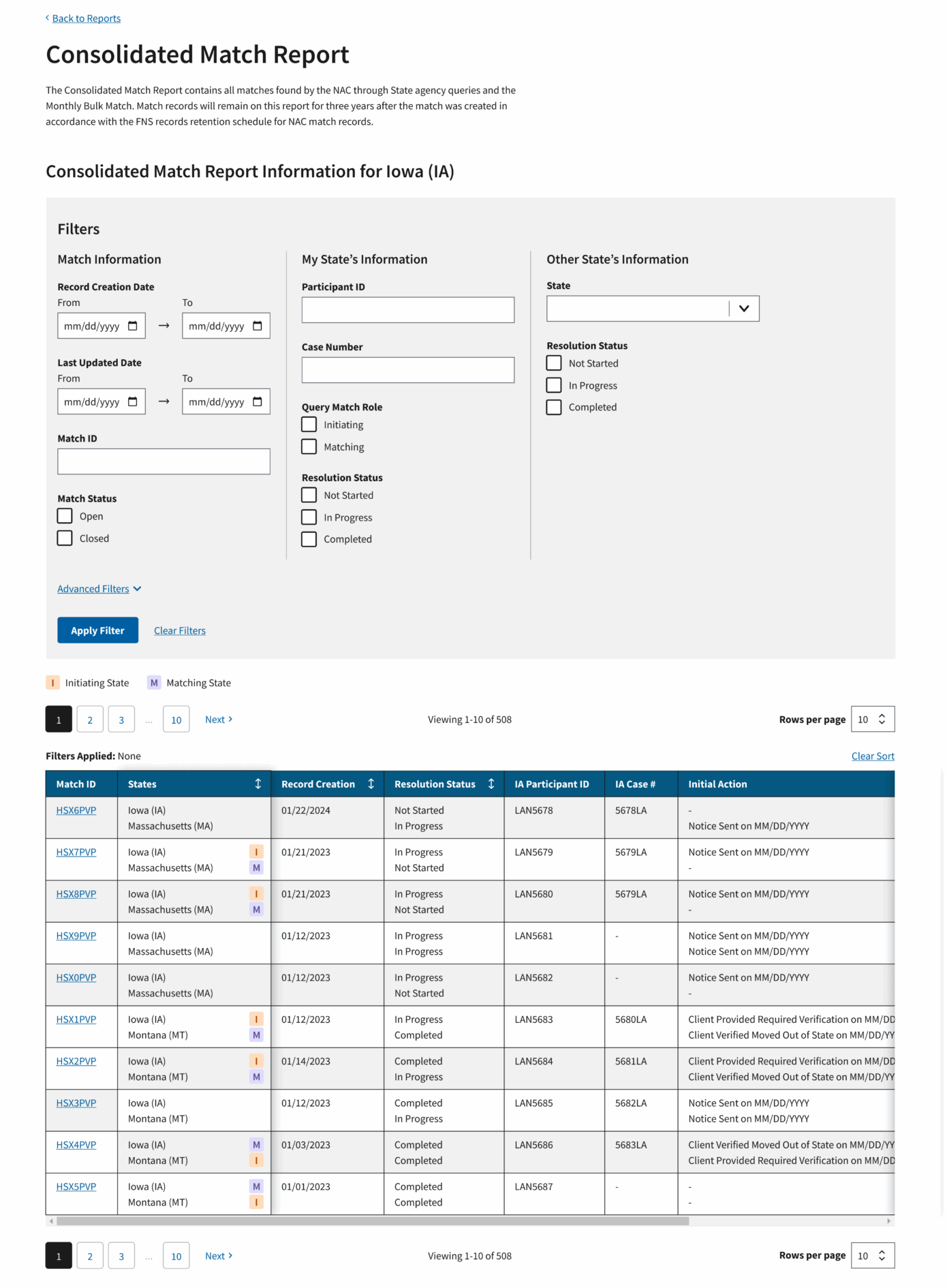Click the Participant ID input field
The height and width of the screenshot is (1288, 947).
coord(407,310)
